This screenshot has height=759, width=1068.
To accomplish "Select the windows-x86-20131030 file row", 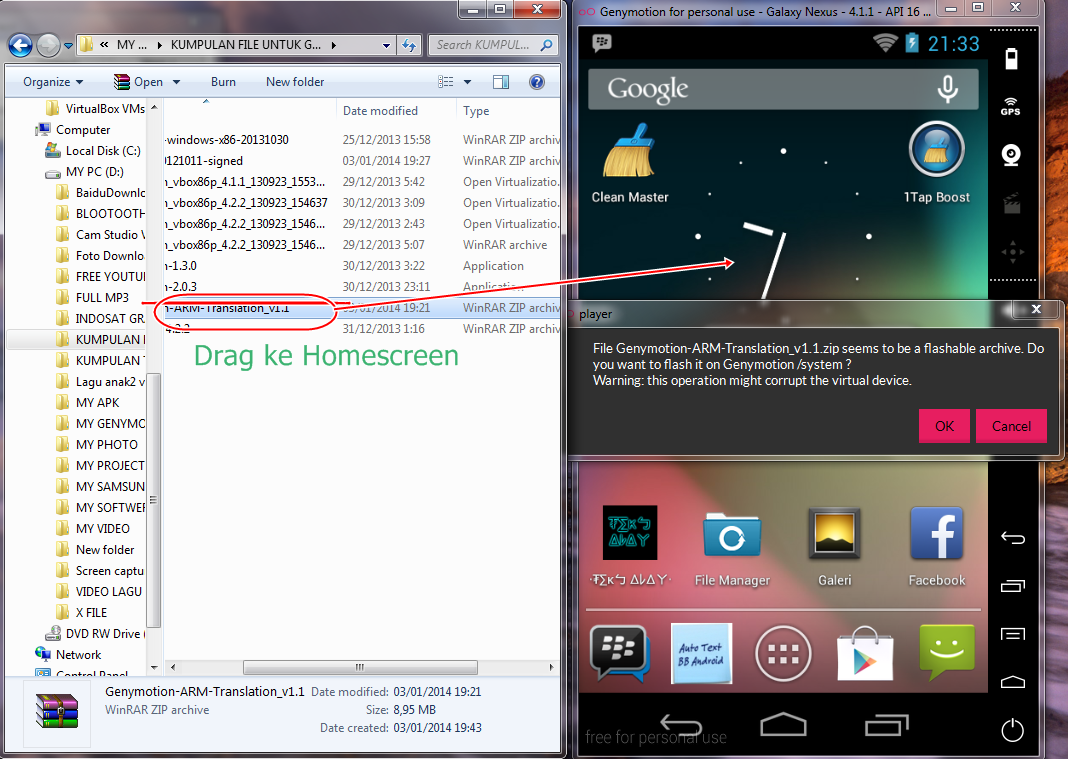I will tap(362, 140).
